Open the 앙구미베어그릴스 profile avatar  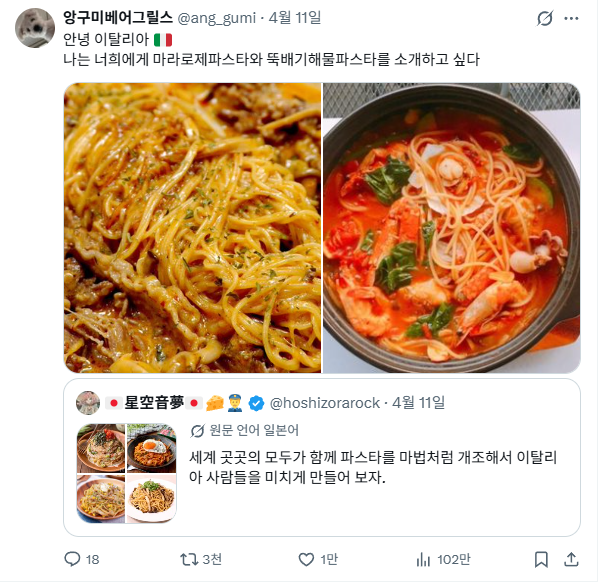pyautogui.click(x=35, y=28)
